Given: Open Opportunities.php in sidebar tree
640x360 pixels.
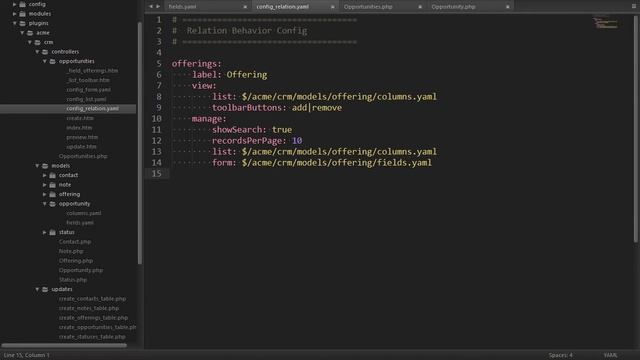Looking at the screenshot, I should point(83,156).
